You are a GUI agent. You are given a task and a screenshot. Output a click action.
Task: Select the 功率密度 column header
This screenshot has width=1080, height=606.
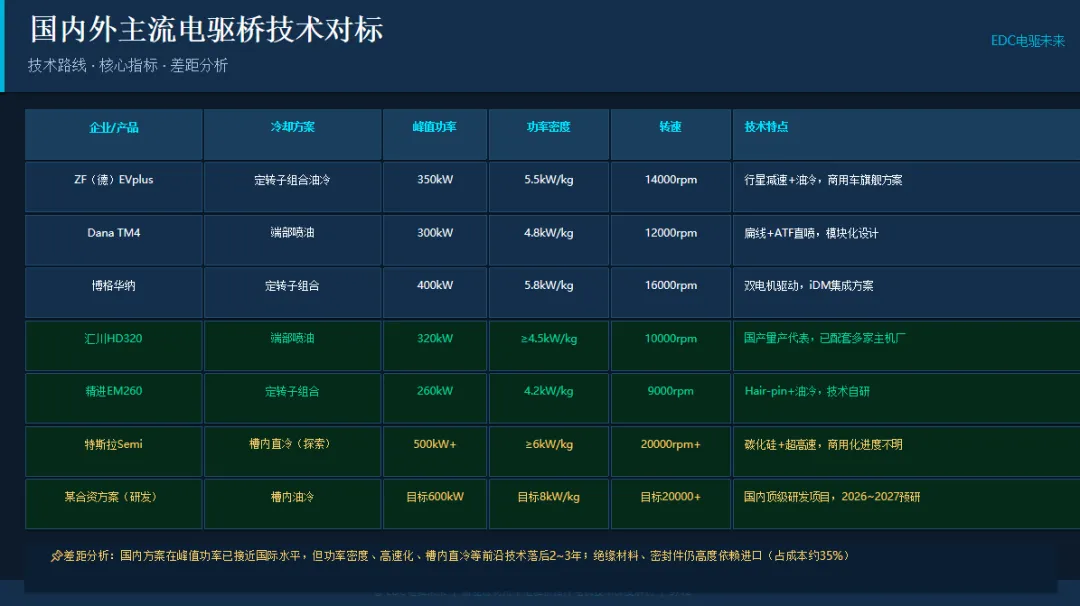549,134
